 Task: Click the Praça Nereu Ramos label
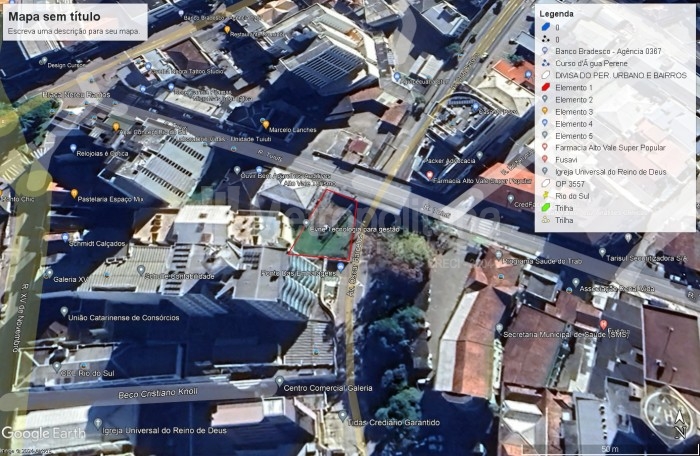coord(76,95)
